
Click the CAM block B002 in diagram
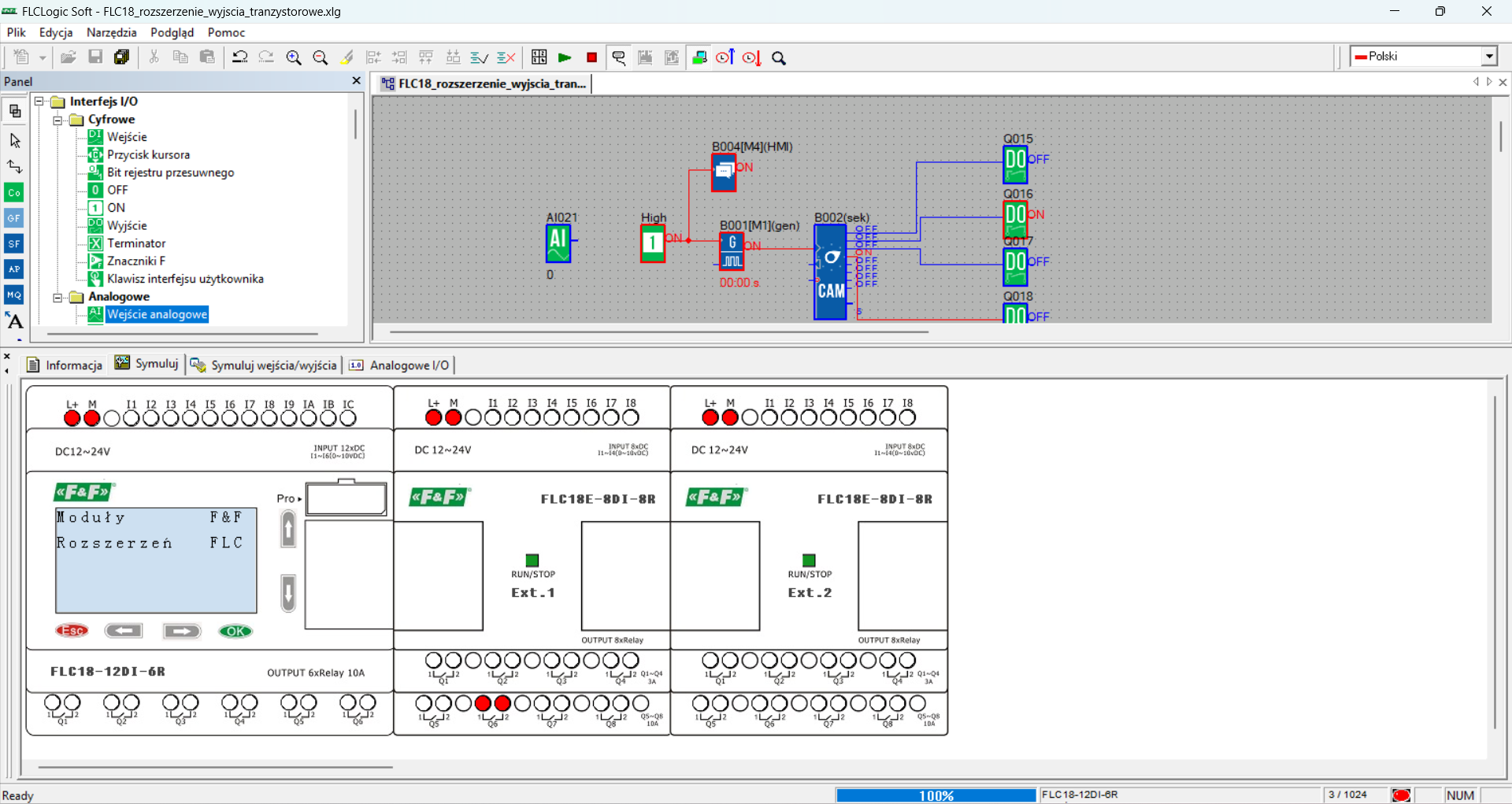coord(830,272)
